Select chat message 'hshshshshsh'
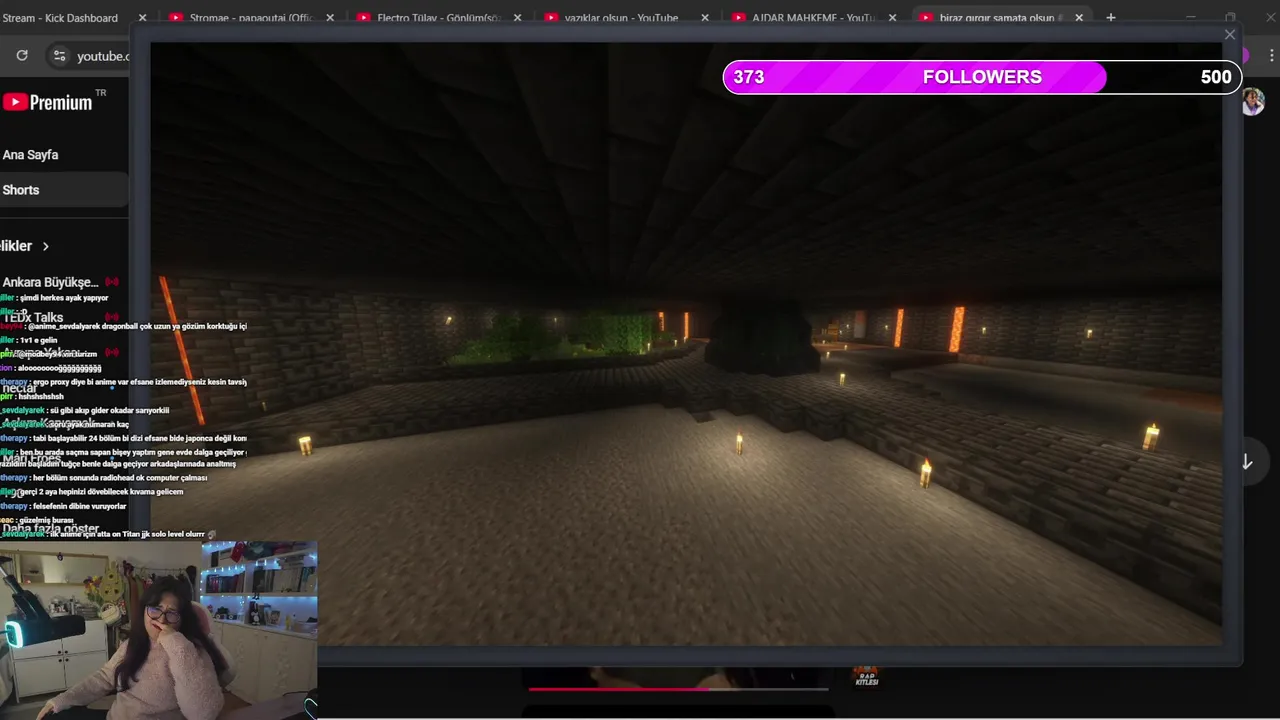1280x720 pixels. pos(40,396)
